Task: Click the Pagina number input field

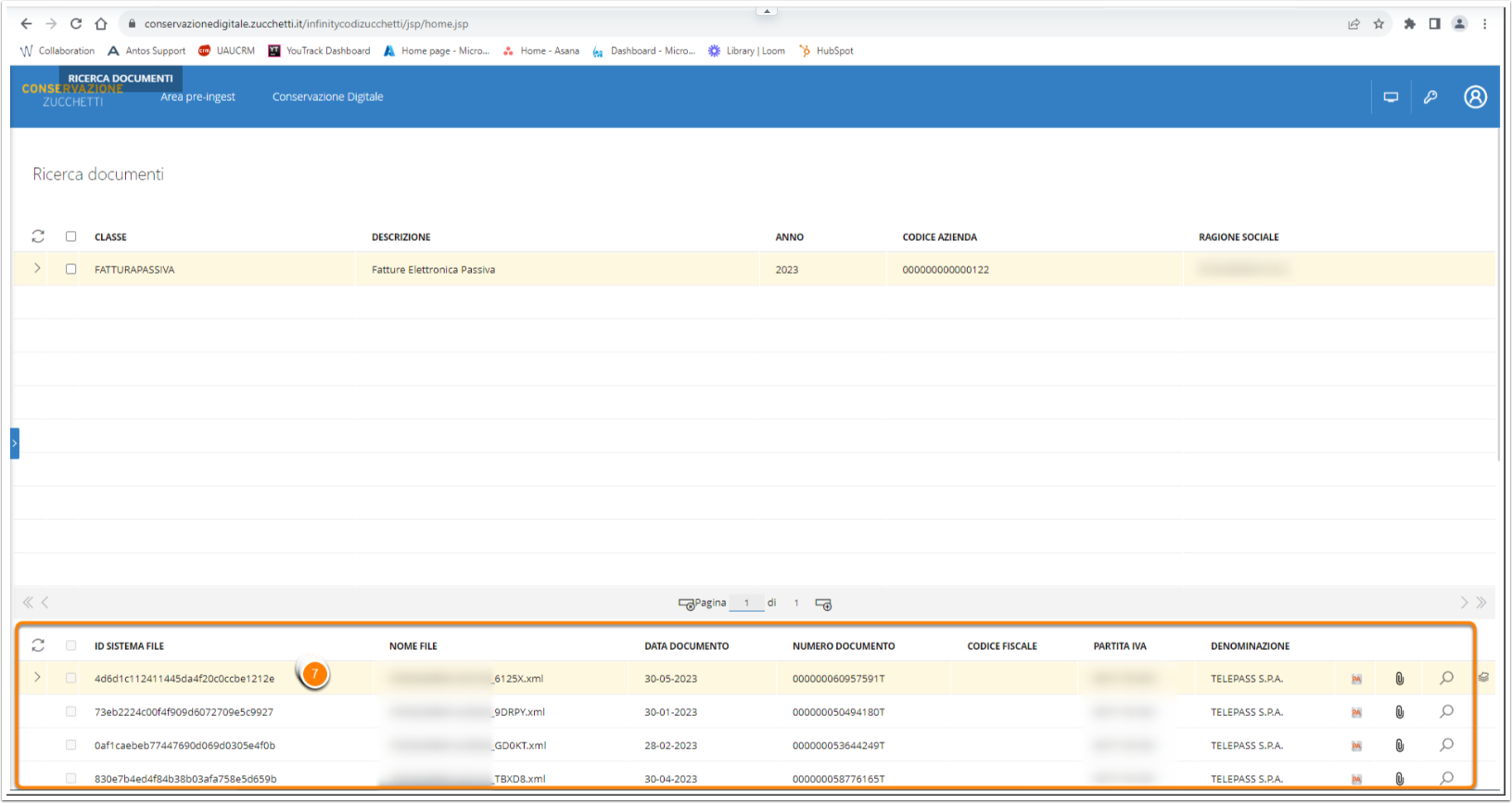Action: coord(746,603)
